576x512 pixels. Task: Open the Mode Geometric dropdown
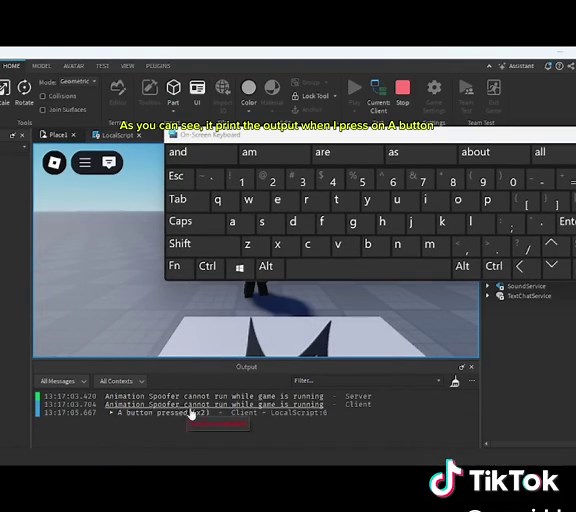click(78, 81)
